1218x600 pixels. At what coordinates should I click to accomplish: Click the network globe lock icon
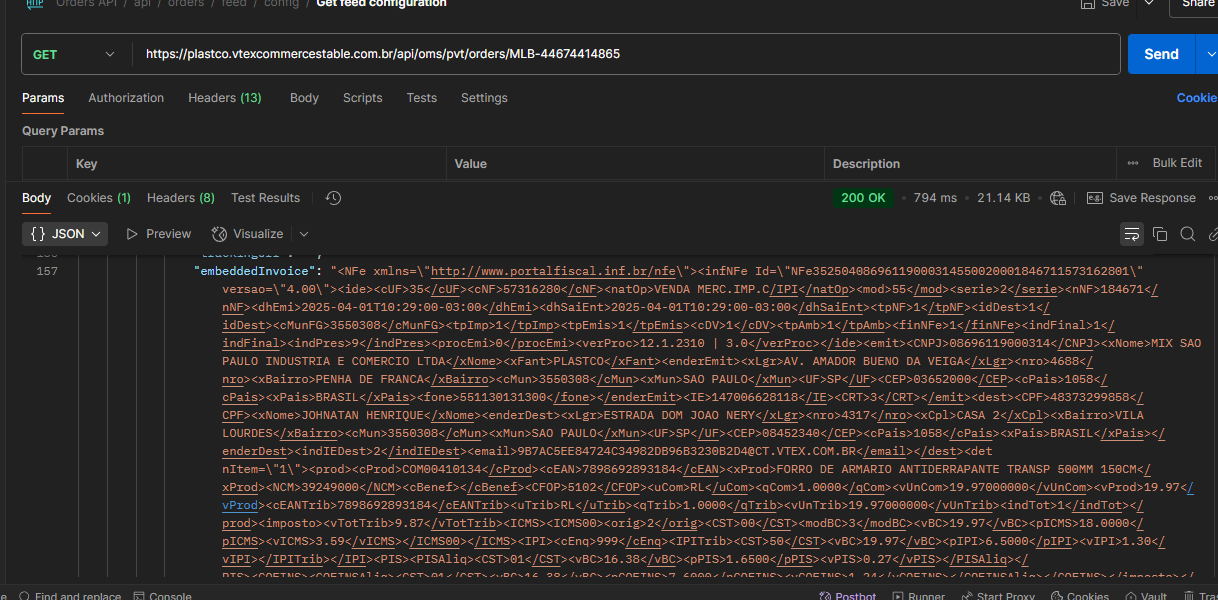[1058, 198]
